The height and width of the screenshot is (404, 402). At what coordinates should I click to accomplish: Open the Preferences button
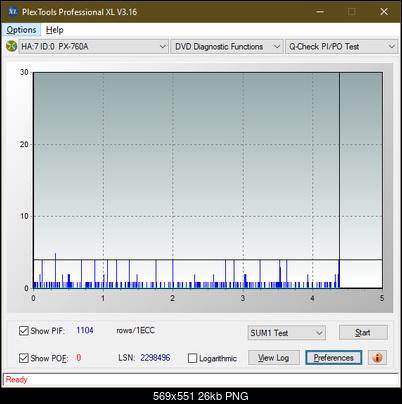333,358
